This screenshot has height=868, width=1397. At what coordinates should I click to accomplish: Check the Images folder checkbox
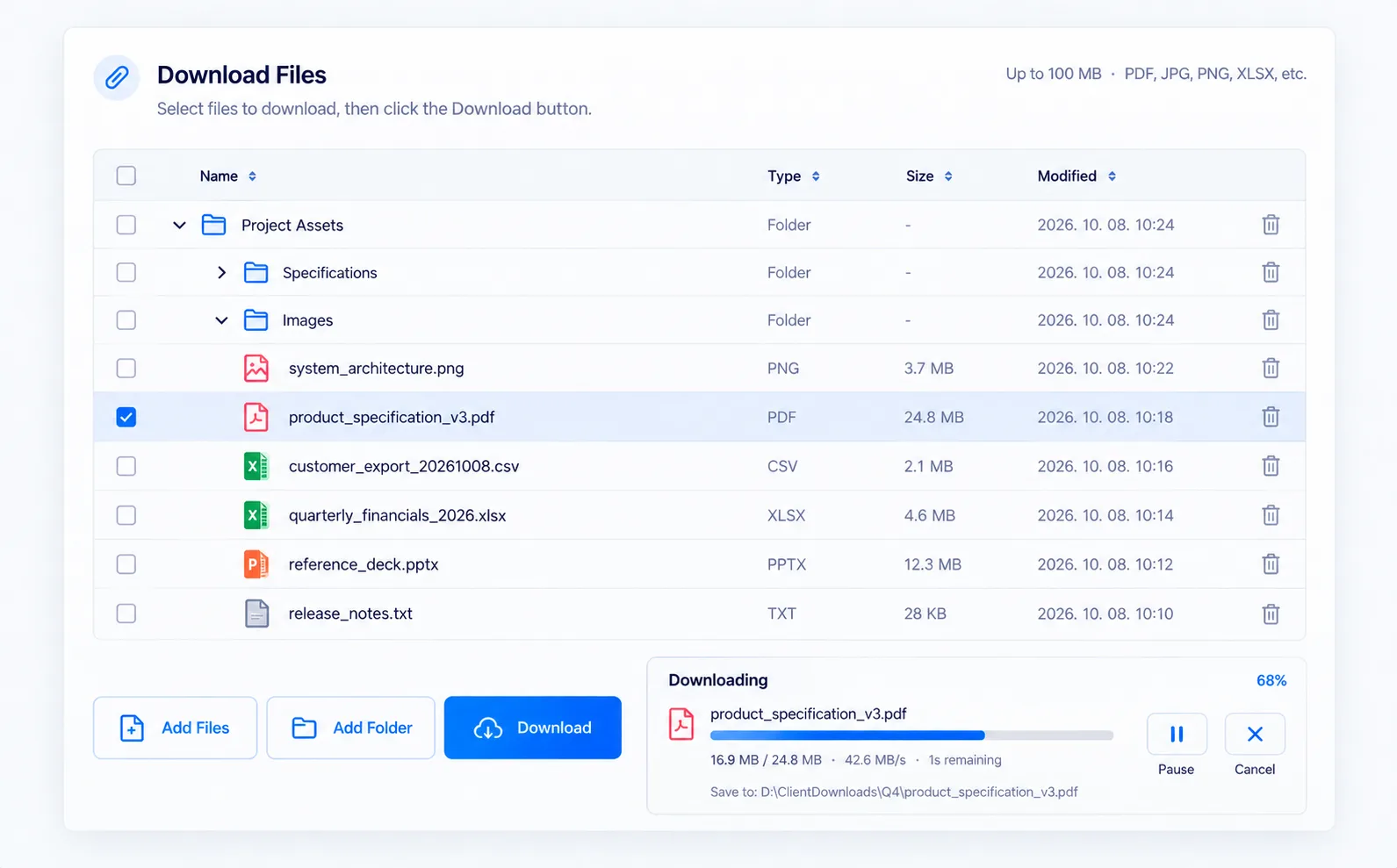coord(126,319)
